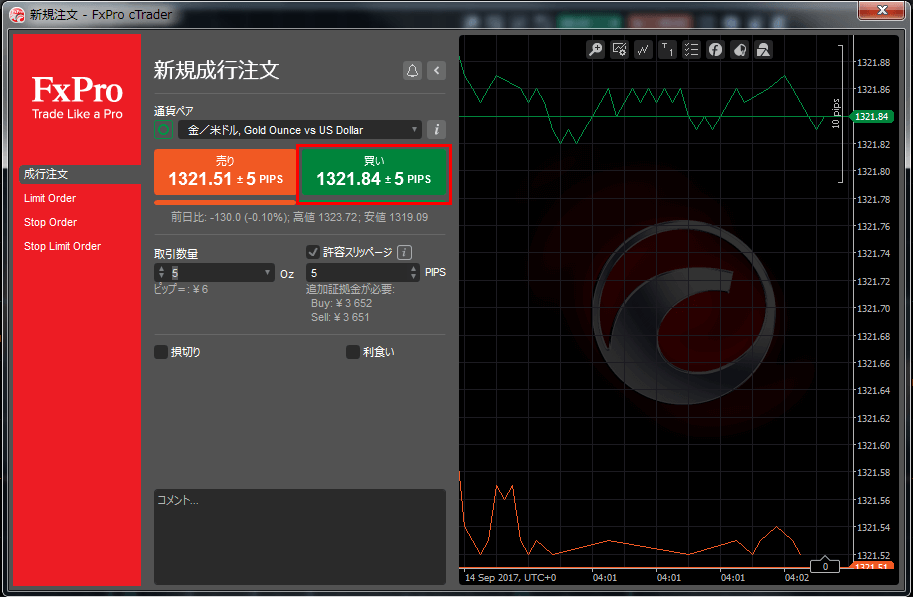This screenshot has height=597, width=913.
Task: Open the 取引数量 volume dropdown arrow
Action: pyautogui.click(x=267, y=273)
